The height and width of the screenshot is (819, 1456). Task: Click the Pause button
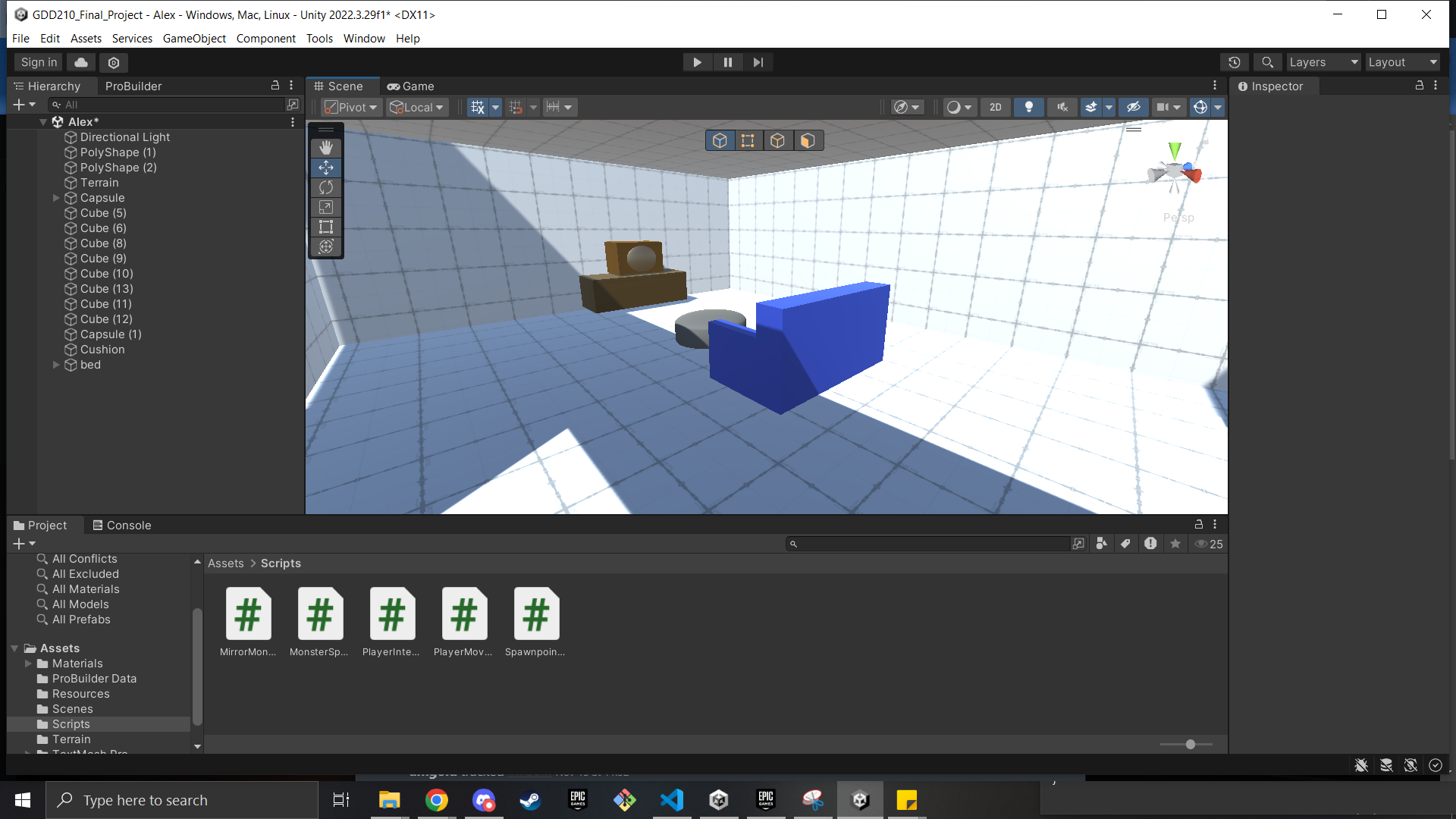727,62
